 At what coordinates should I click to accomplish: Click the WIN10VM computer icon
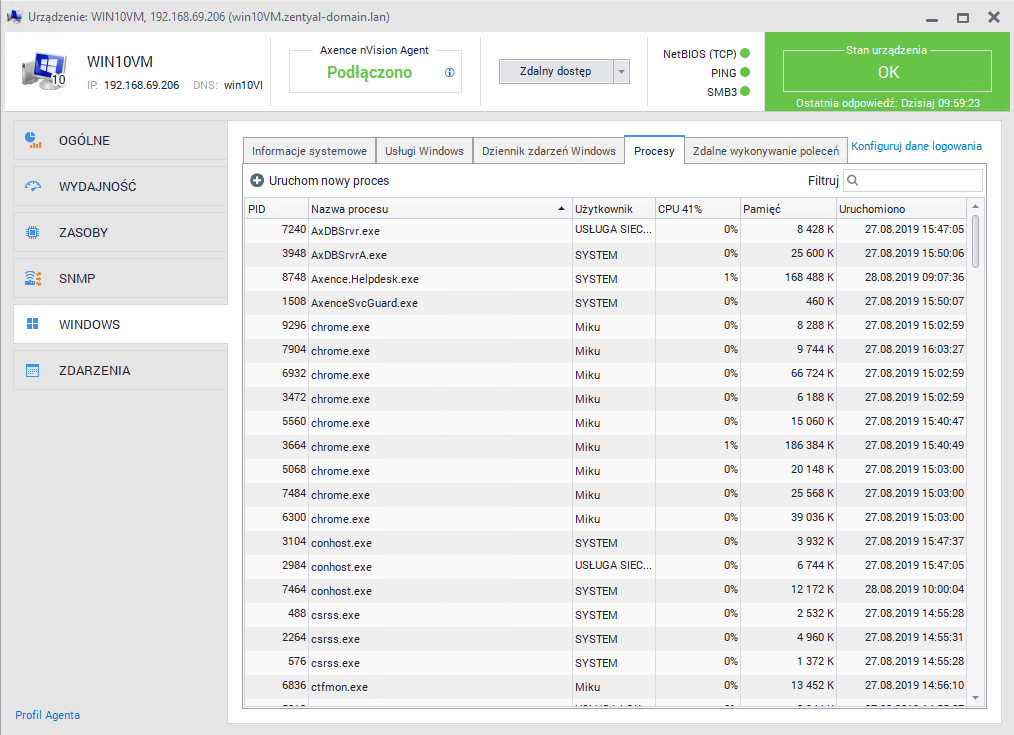43,70
